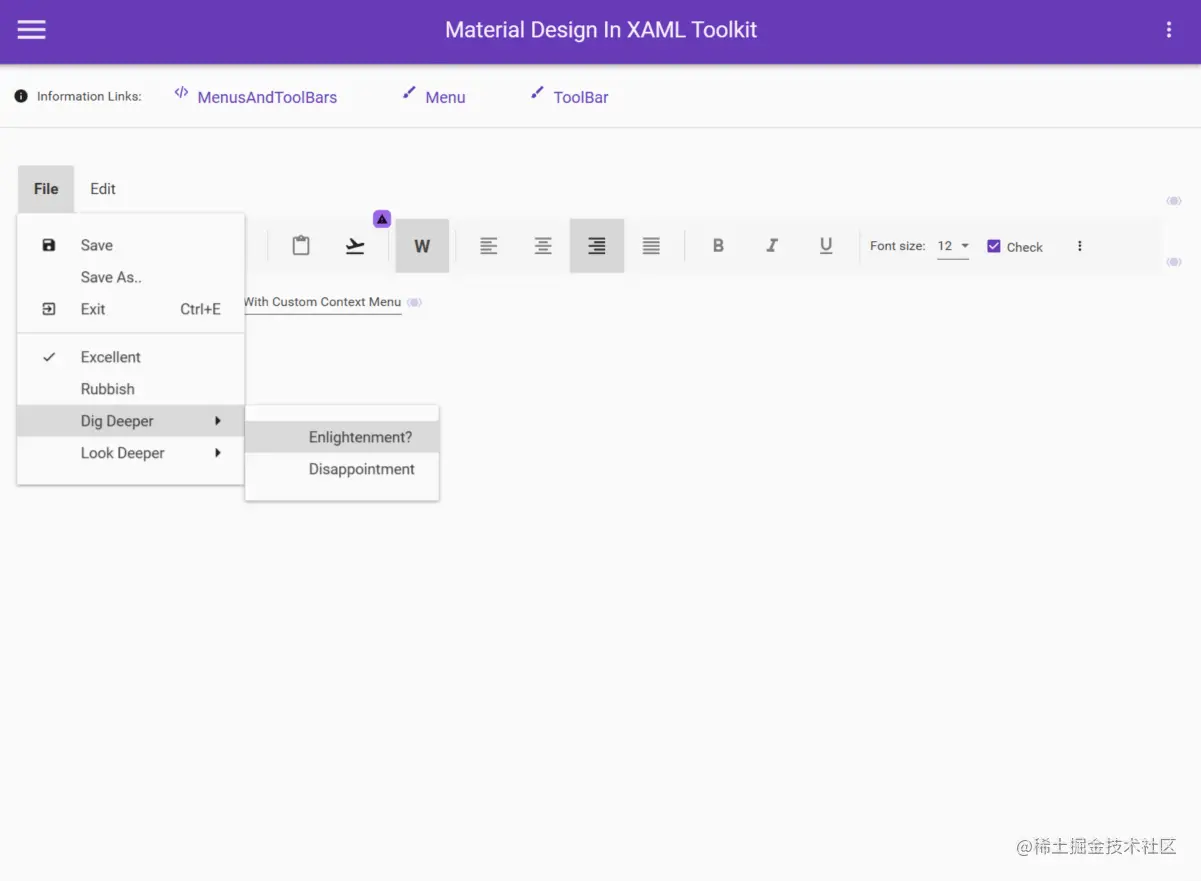
Task: Expand the Look Deeper submenu
Action: click(131, 453)
